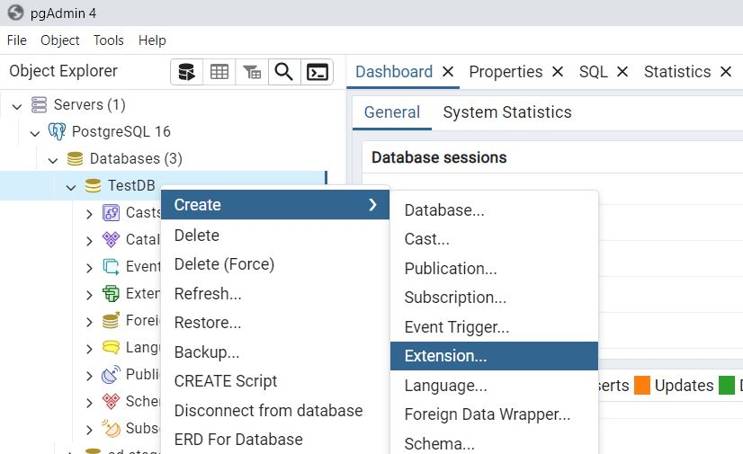
Task: Switch to the SQL tab
Action: click(x=593, y=72)
